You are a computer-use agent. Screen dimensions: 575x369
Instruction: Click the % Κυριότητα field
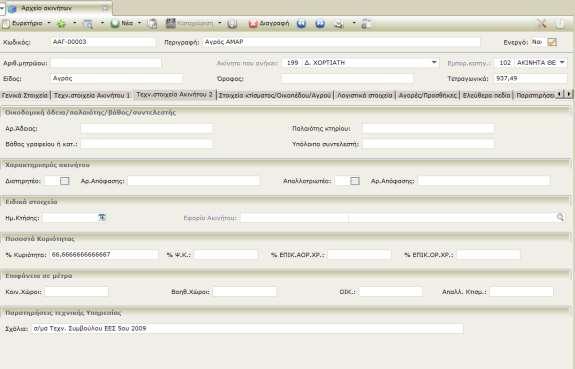tap(103, 255)
